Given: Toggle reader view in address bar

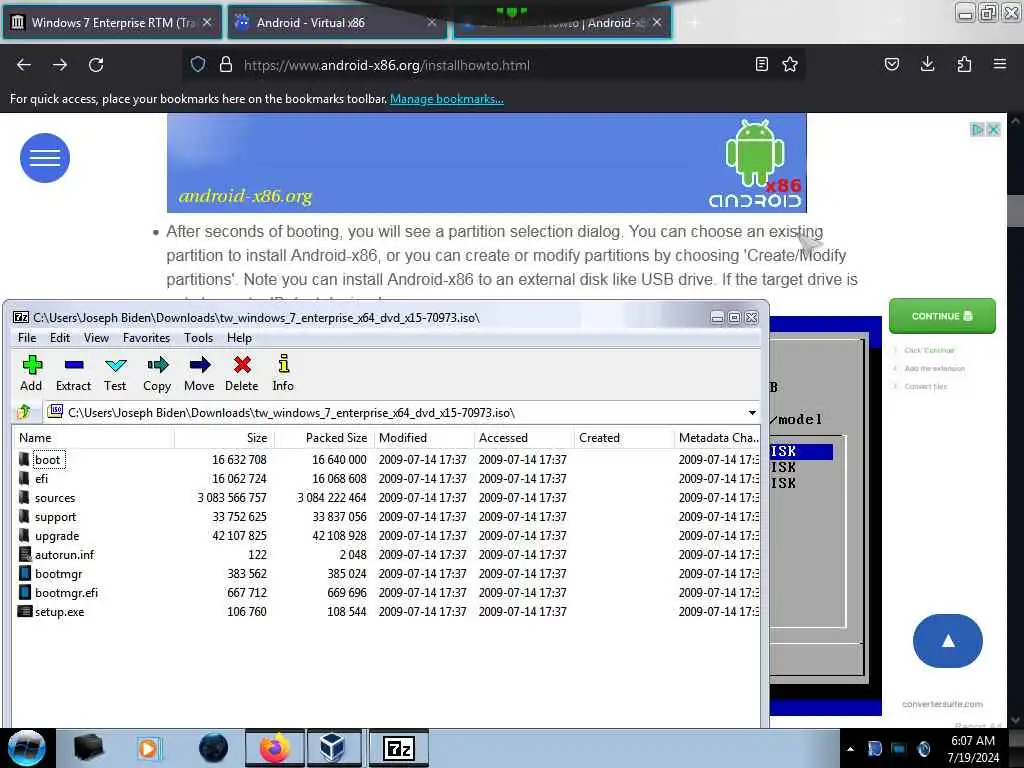Looking at the screenshot, I should (x=761, y=64).
